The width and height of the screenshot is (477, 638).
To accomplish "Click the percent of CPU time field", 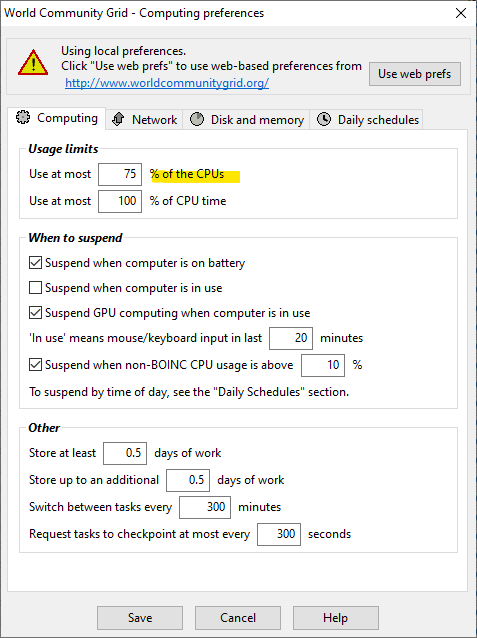I will tap(120, 201).
